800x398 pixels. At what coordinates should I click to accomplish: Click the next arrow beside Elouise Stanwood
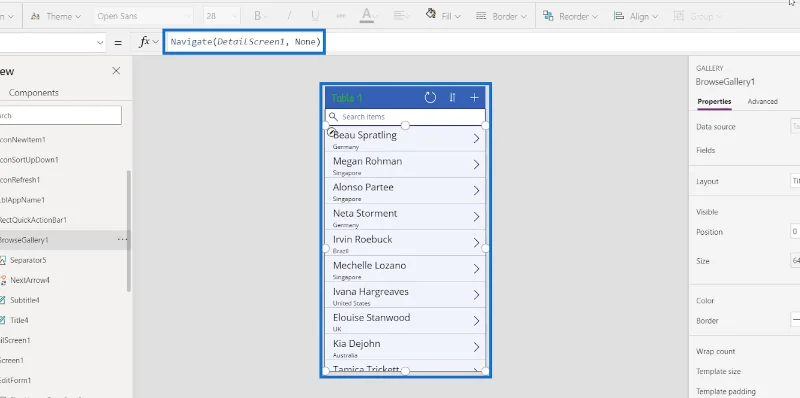click(x=477, y=320)
